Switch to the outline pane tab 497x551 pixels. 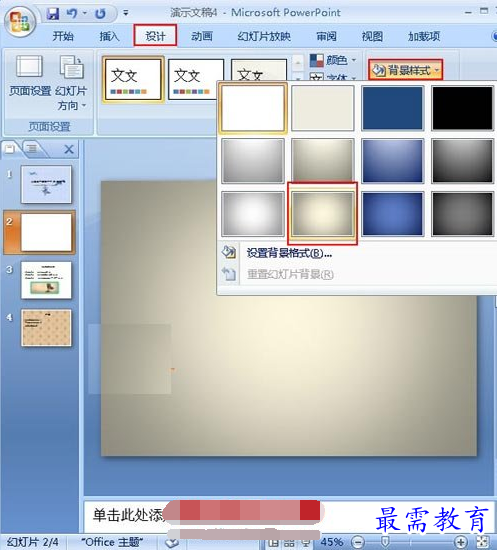(32, 149)
